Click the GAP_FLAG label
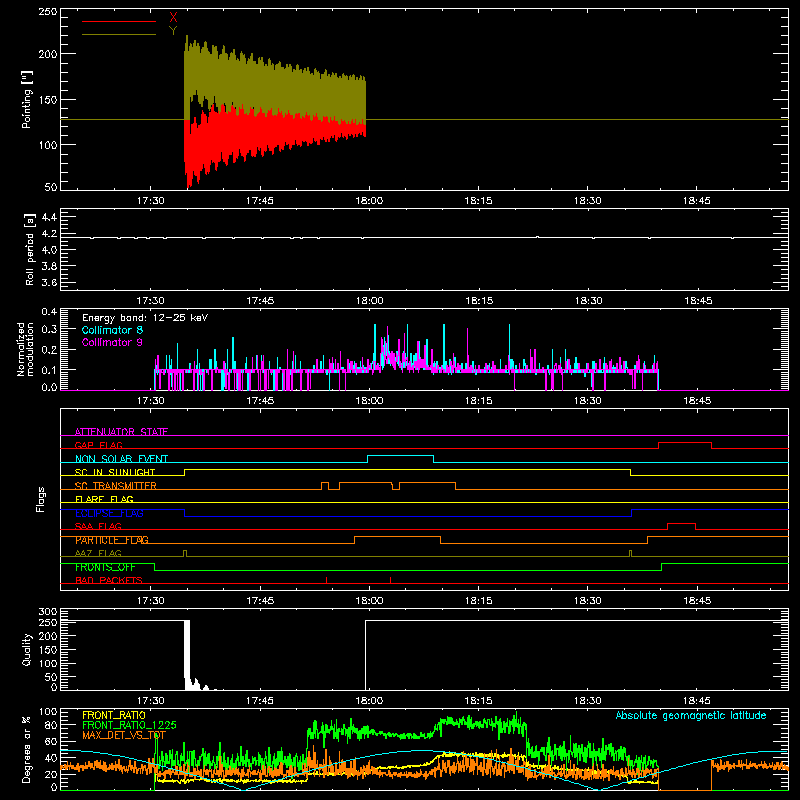The image size is (800, 800). click(98, 445)
